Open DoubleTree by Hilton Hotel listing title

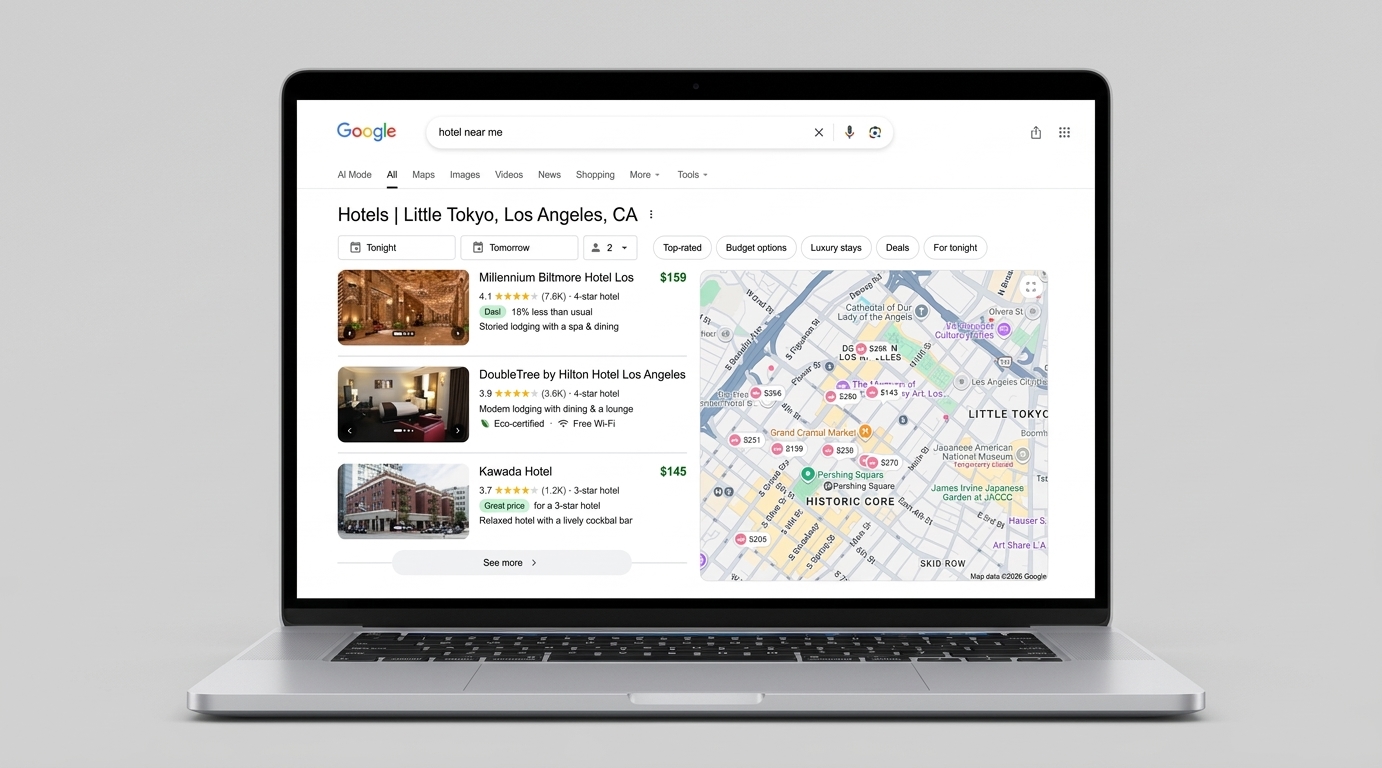582,374
